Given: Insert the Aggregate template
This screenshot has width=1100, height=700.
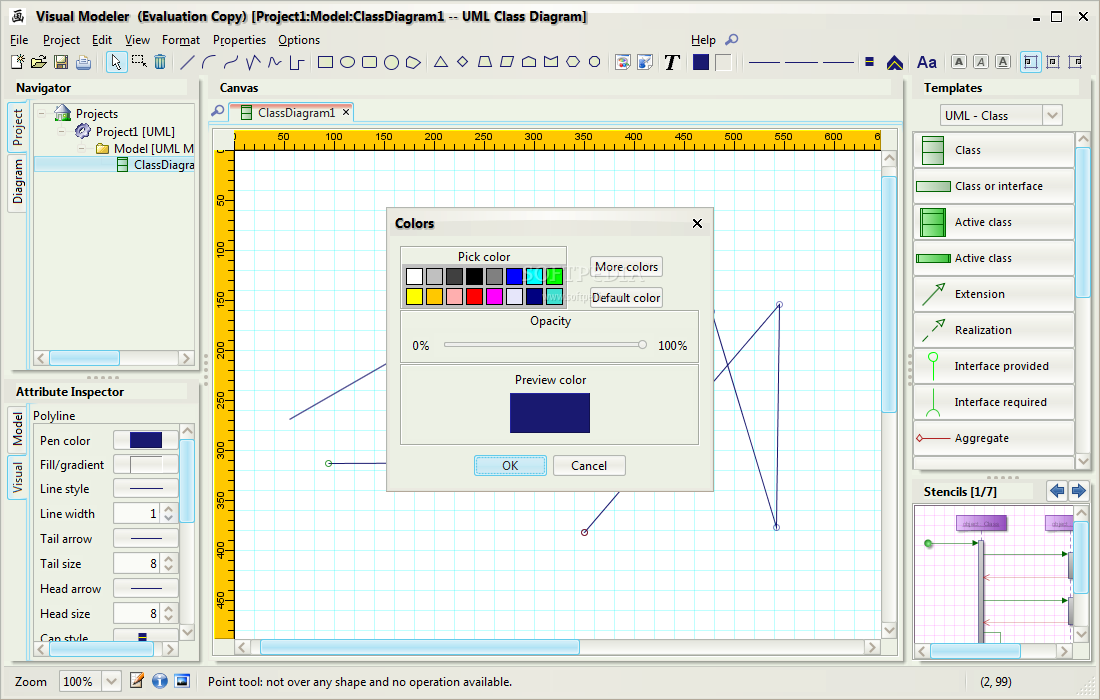Looking at the screenshot, I should (994, 438).
